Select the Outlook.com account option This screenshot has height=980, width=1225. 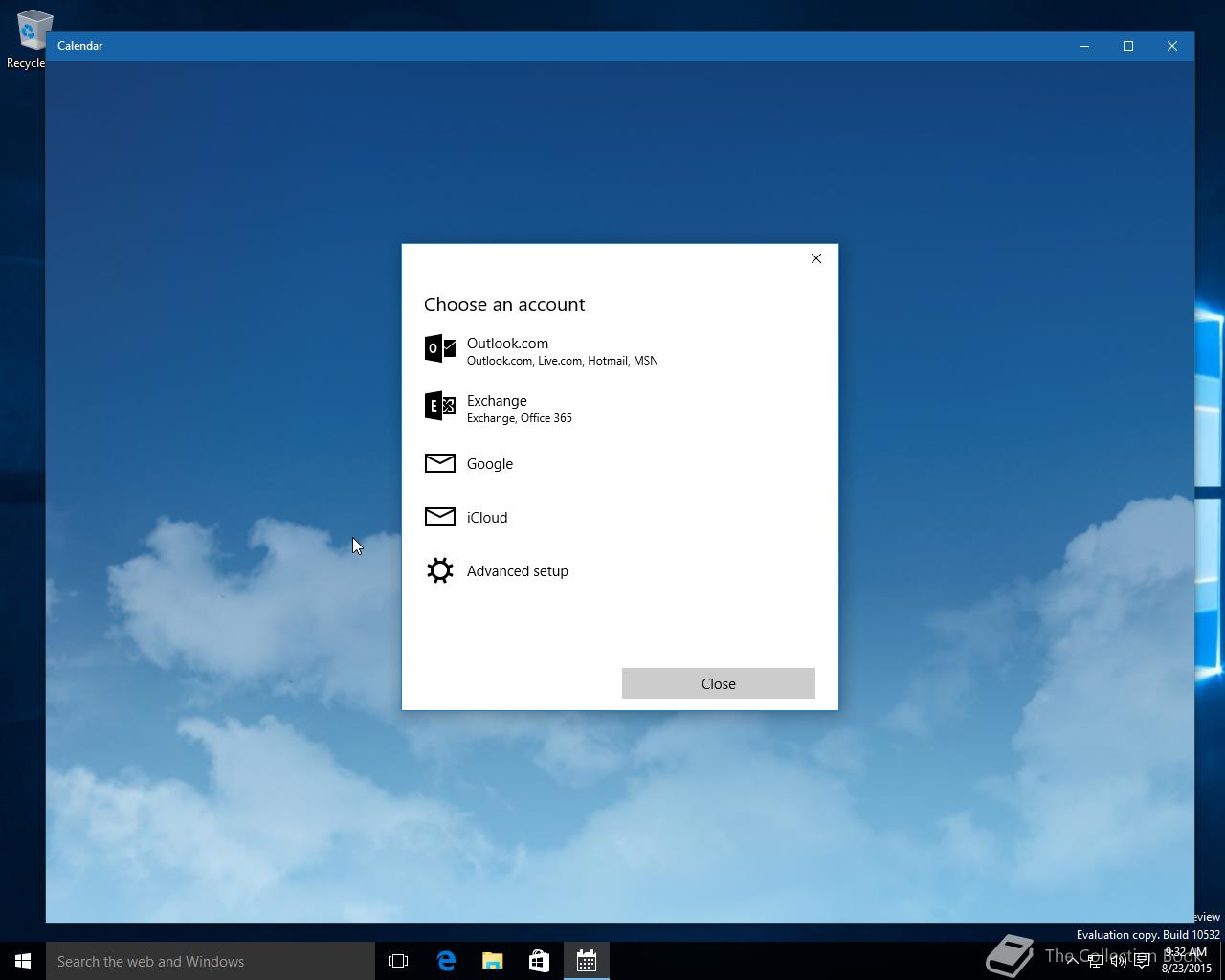tap(619, 351)
